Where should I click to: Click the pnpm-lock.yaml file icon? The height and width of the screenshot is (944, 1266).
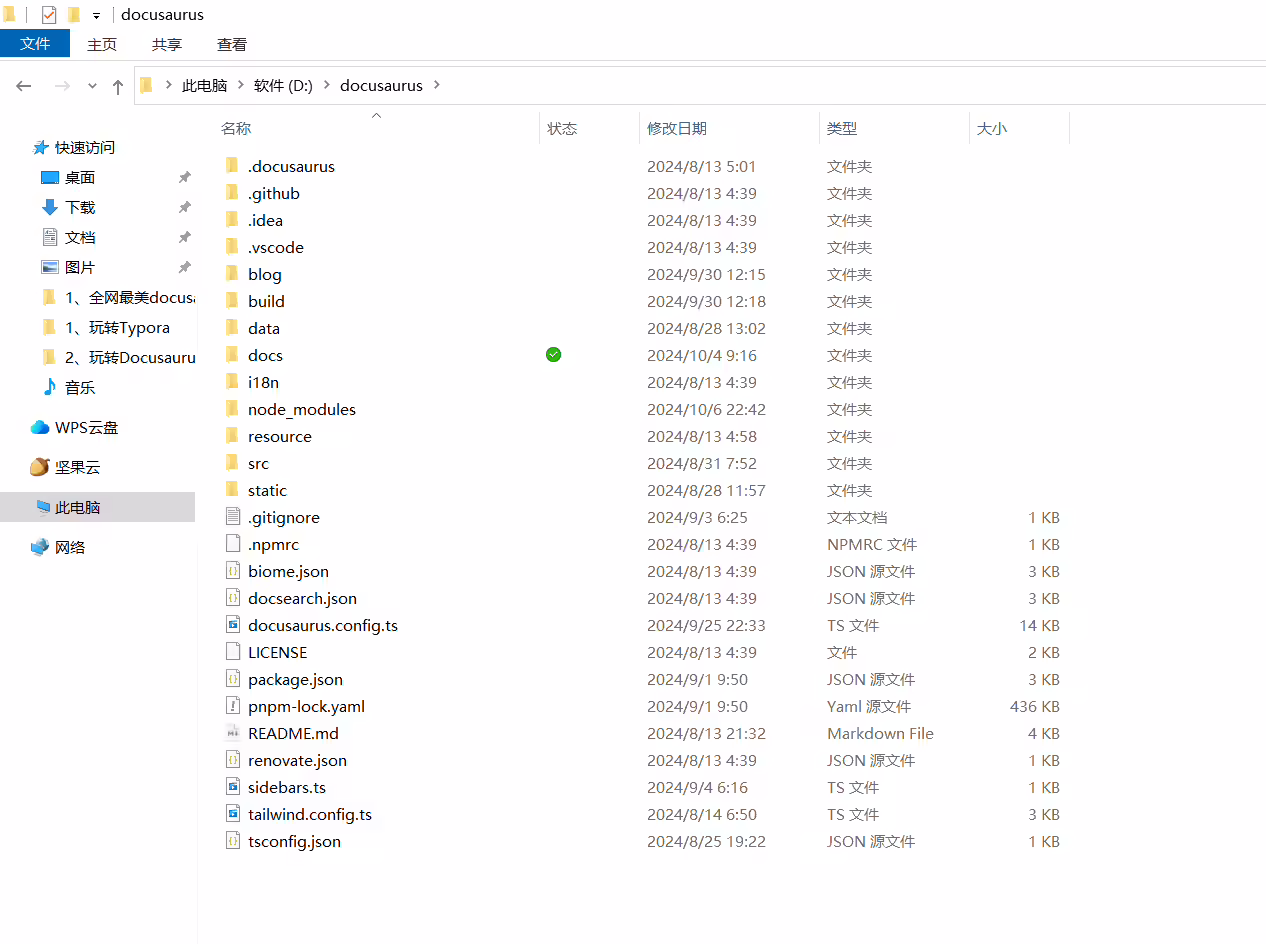tap(232, 706)
